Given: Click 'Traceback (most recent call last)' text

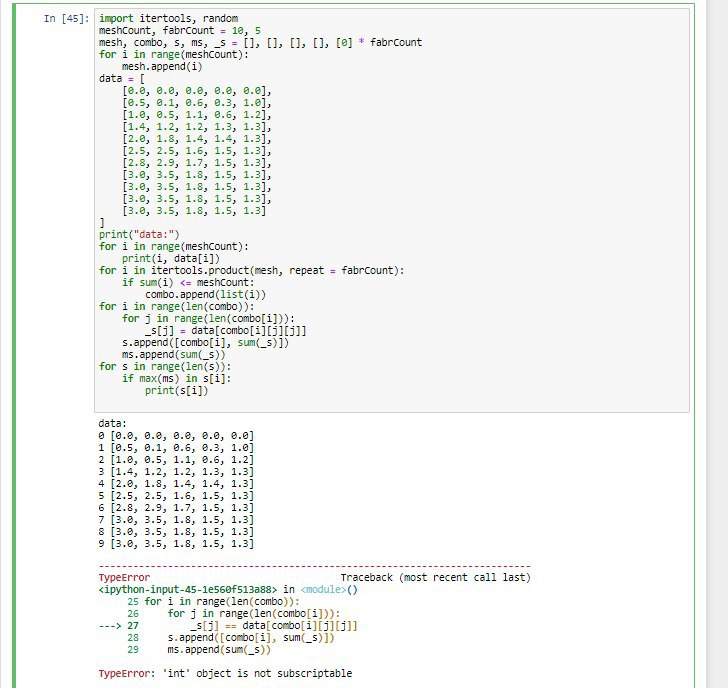Looking at the screenshot, I should click(435, 578).
